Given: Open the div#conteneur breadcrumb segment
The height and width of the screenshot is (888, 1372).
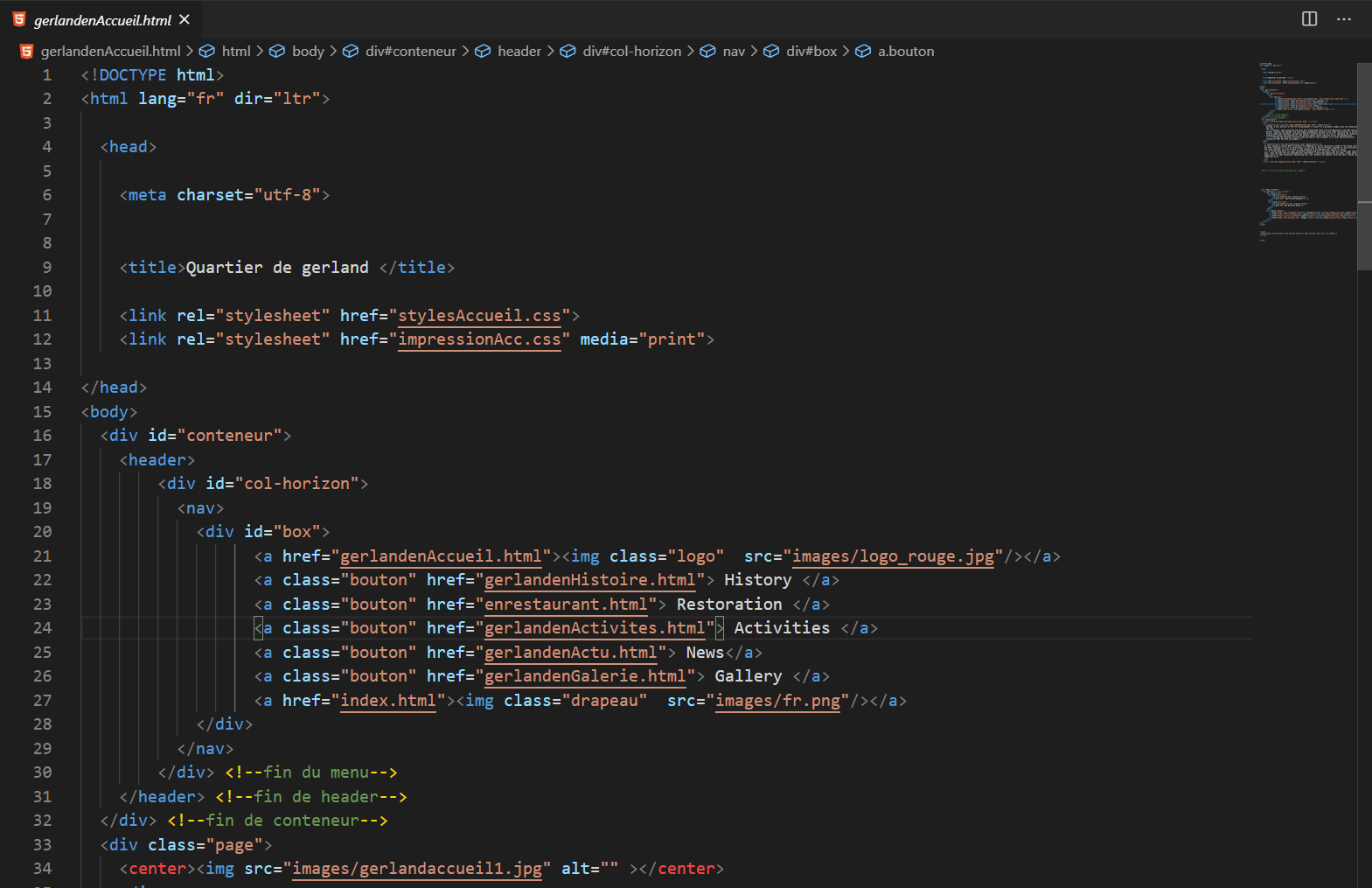Looking at the screenshot, I should coord(411,51).
